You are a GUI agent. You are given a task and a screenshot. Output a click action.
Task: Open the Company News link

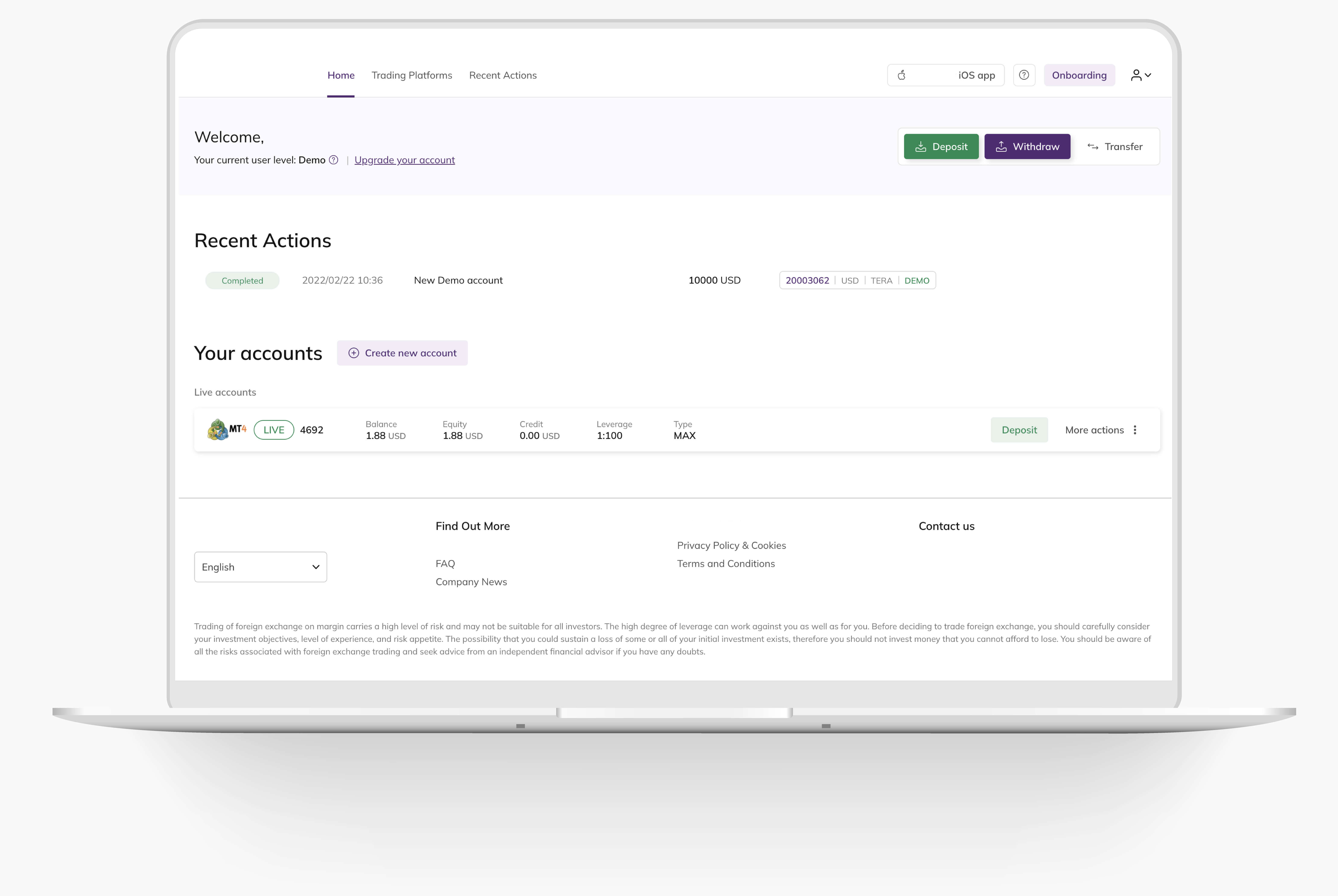tap(471, 582)
